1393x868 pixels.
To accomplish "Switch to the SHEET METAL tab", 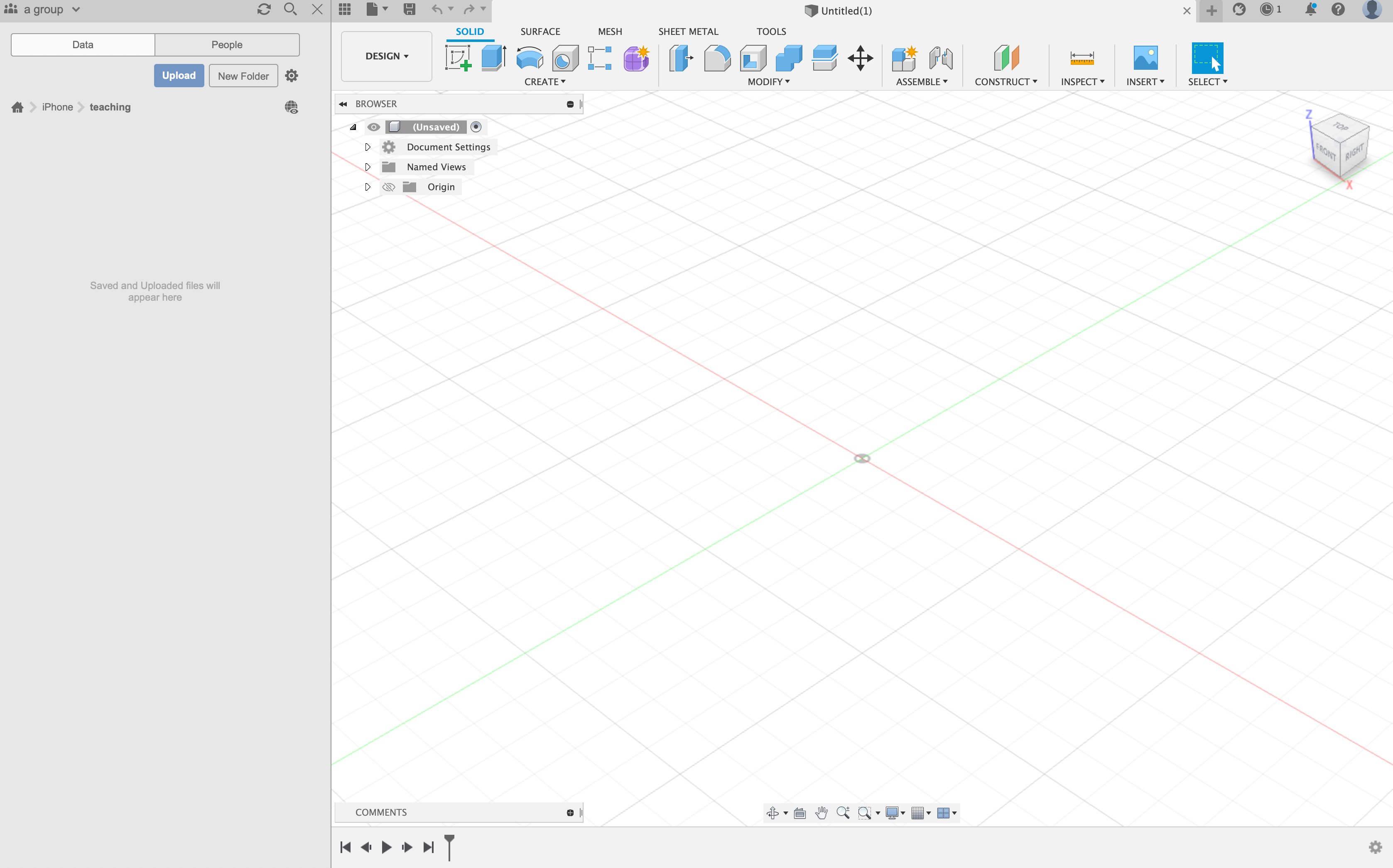I will (688, 32).
